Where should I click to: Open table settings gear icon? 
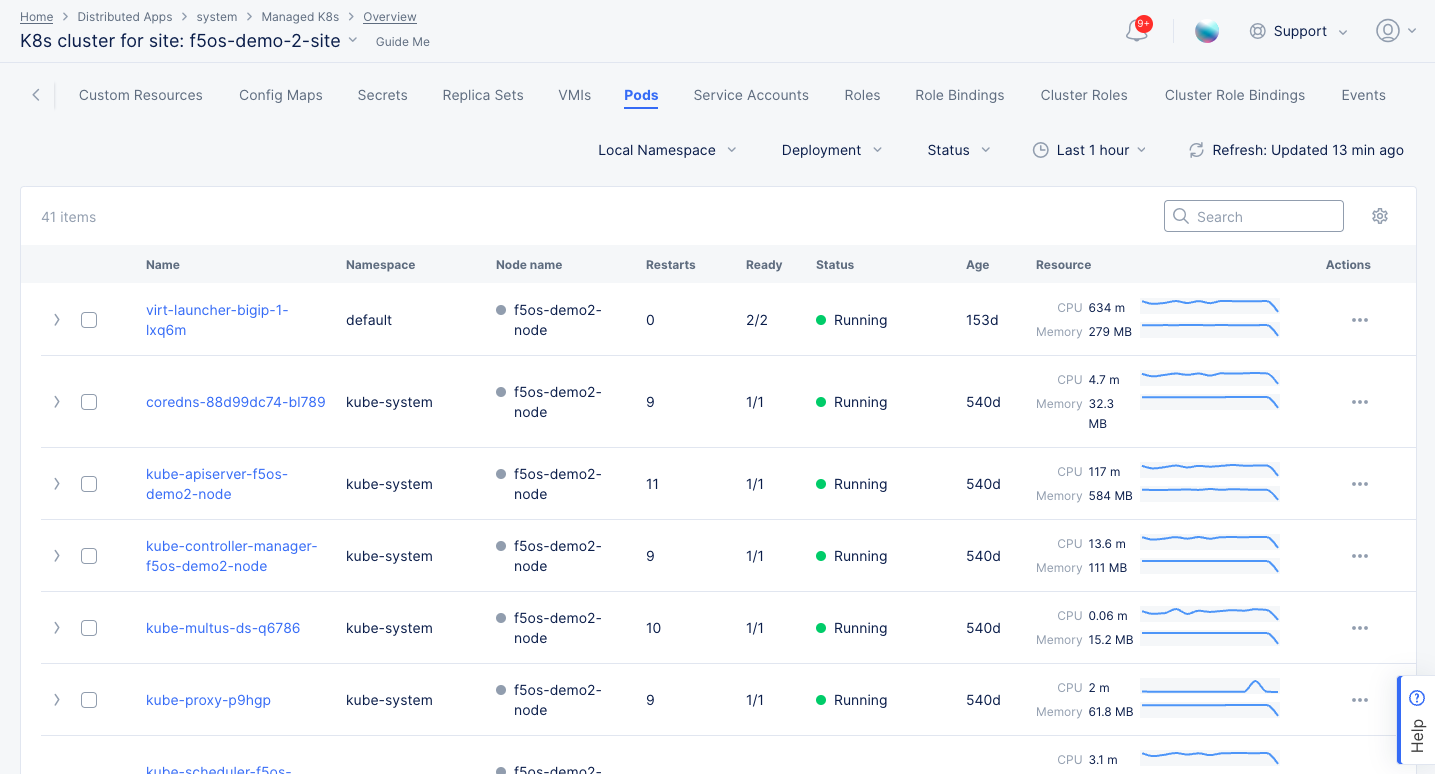pos(1380,216)
